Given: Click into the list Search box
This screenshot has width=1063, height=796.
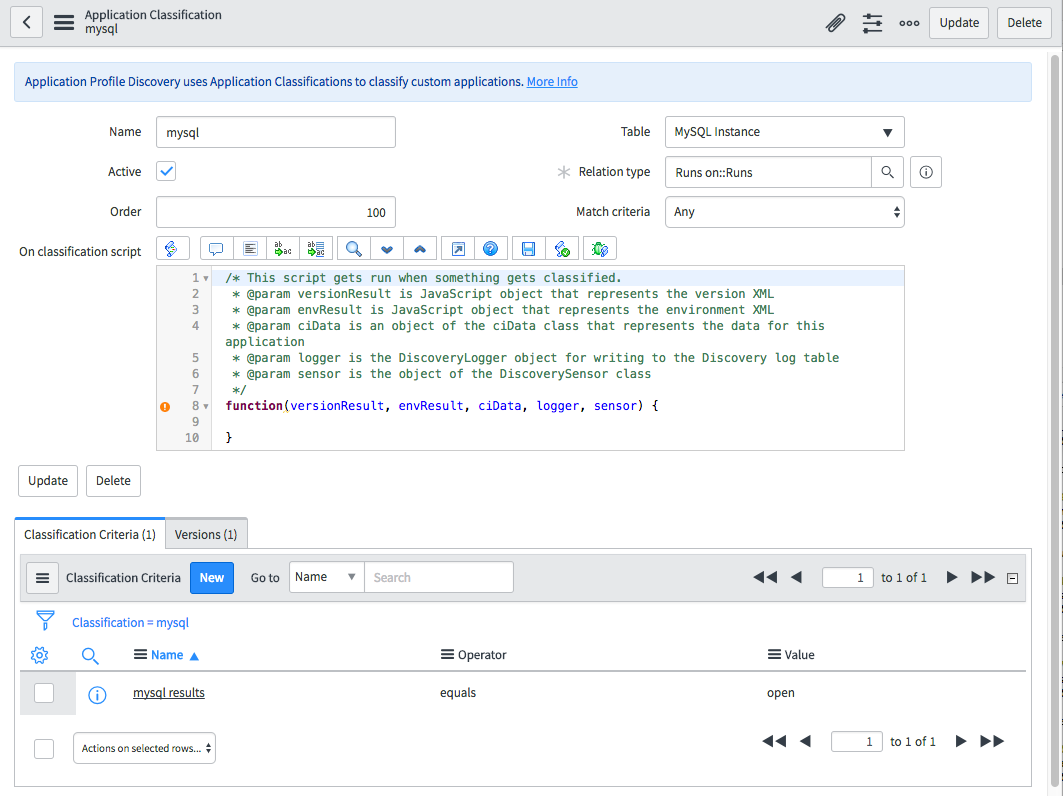Looking at the screenshot, I should click(x=439, y=577).
